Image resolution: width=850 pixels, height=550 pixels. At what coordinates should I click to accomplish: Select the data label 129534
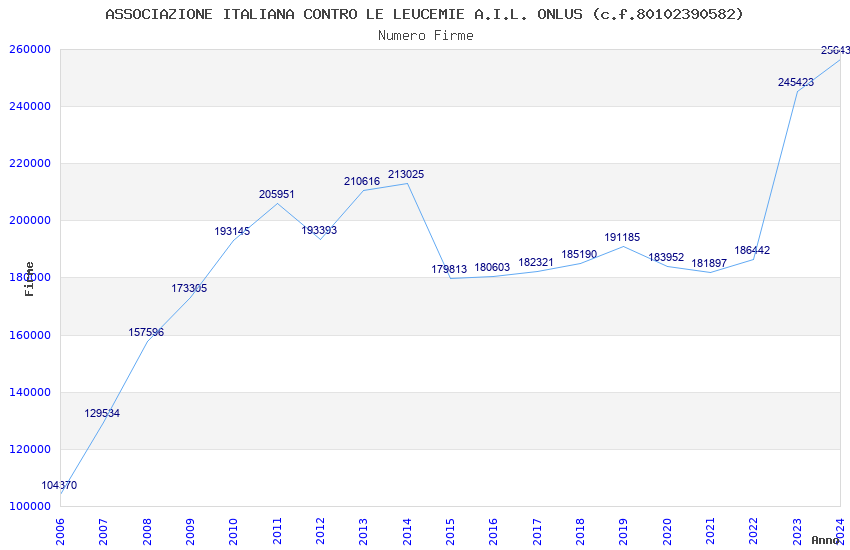click(102, 413)
